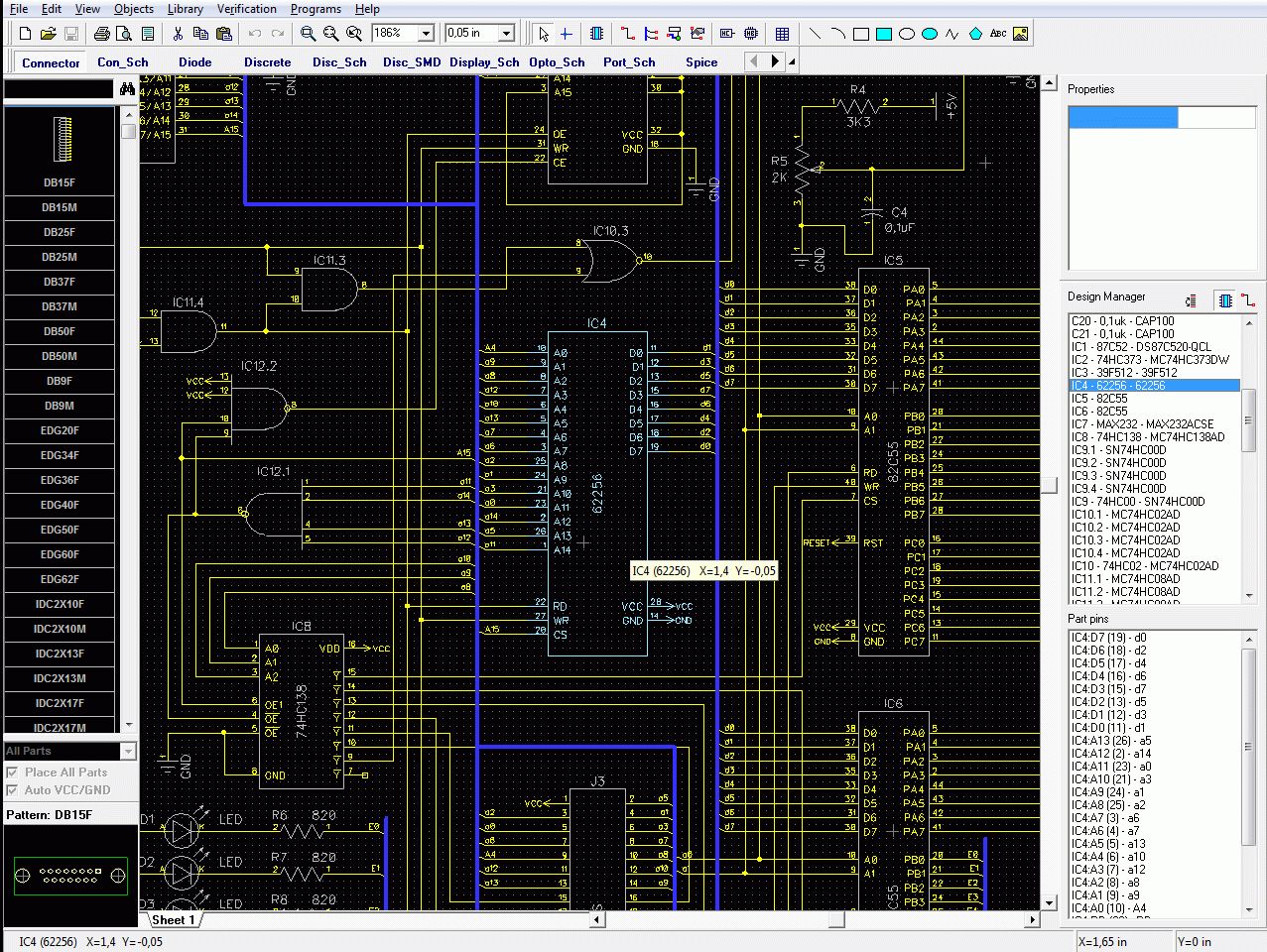Toggle the Auto VCC/GND checkbox
The height and width of the screenshot is (952, 1267).
pyautogui.click(x=13, y=790)
